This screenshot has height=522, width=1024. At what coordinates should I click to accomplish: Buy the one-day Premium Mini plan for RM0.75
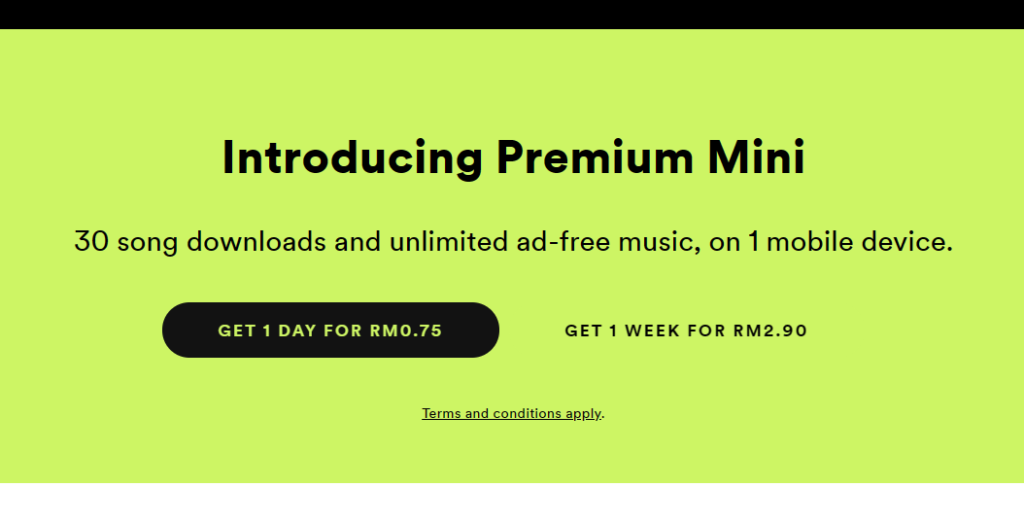click(x=330, y=330)
